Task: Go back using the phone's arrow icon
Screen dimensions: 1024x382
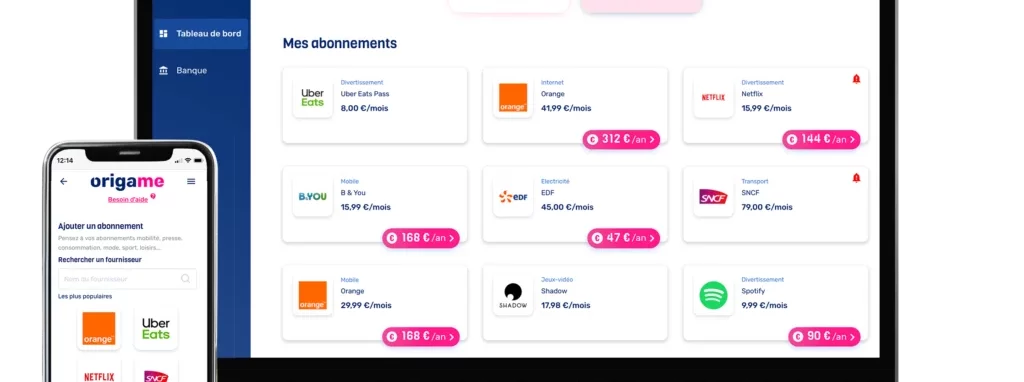Action: click(x=63, y=182)
